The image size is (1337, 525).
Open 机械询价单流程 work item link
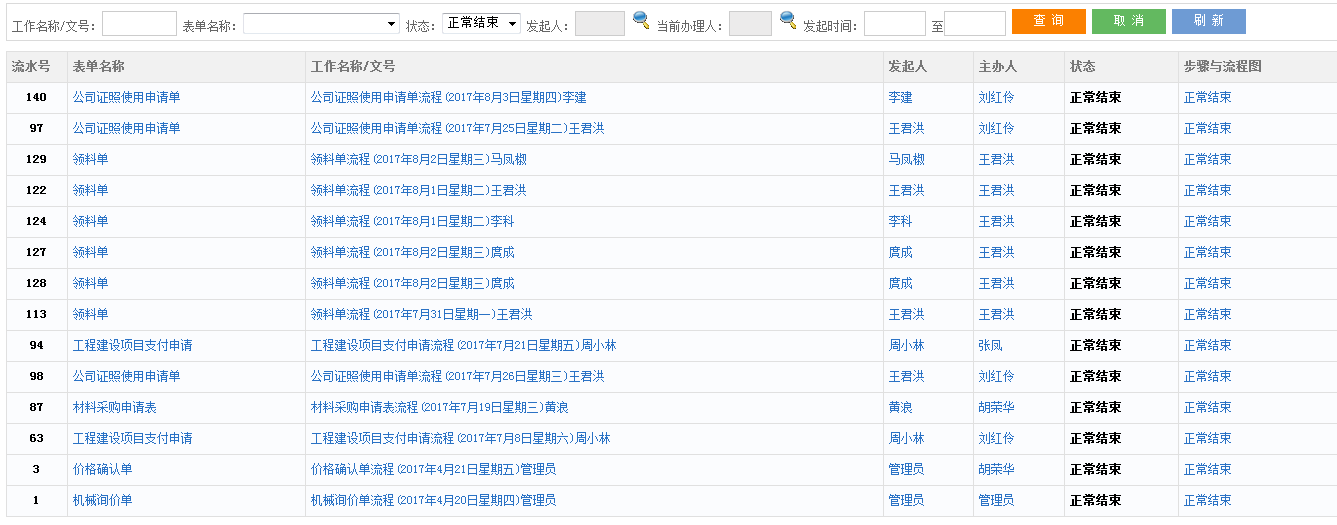[x=433, y=501]
